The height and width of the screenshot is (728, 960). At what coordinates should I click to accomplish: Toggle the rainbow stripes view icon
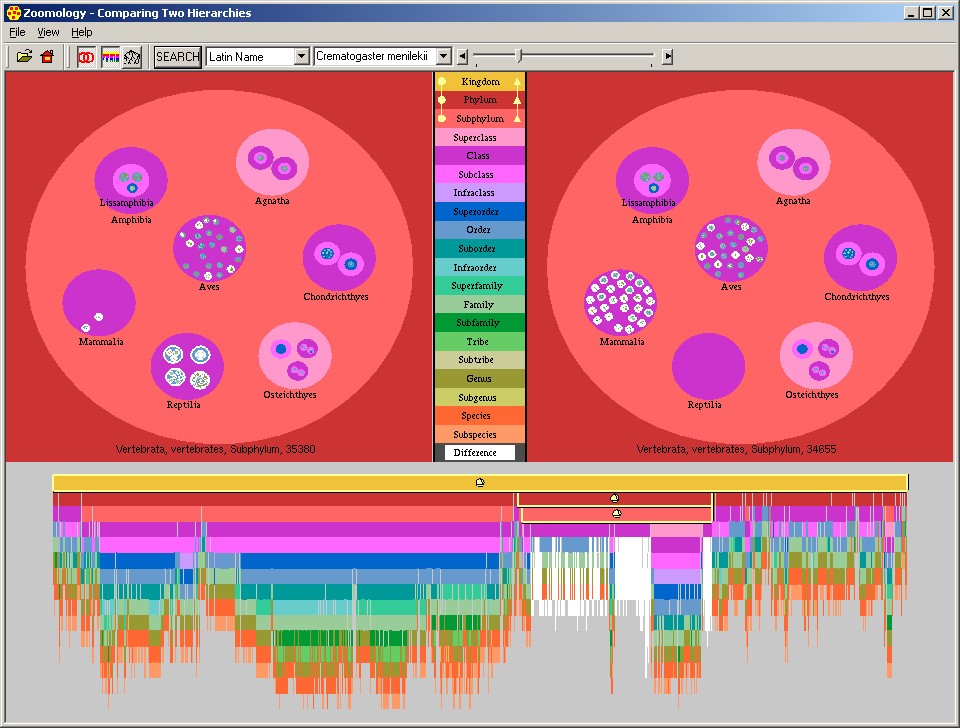pyautogui.click(x=110, y=57)
